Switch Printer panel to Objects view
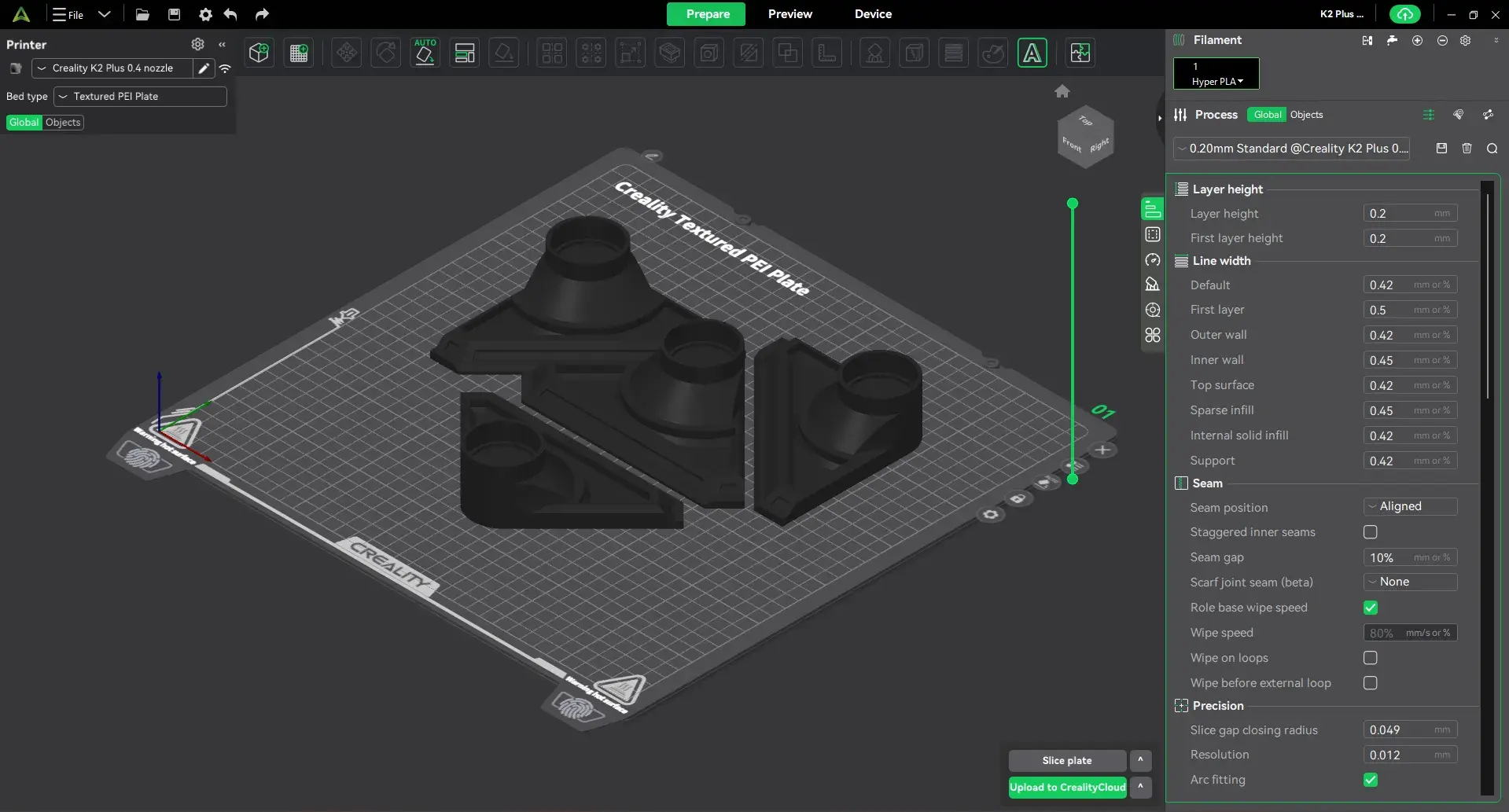The height and width of the screenshot is (812, 1509). [x=63, y=123]
